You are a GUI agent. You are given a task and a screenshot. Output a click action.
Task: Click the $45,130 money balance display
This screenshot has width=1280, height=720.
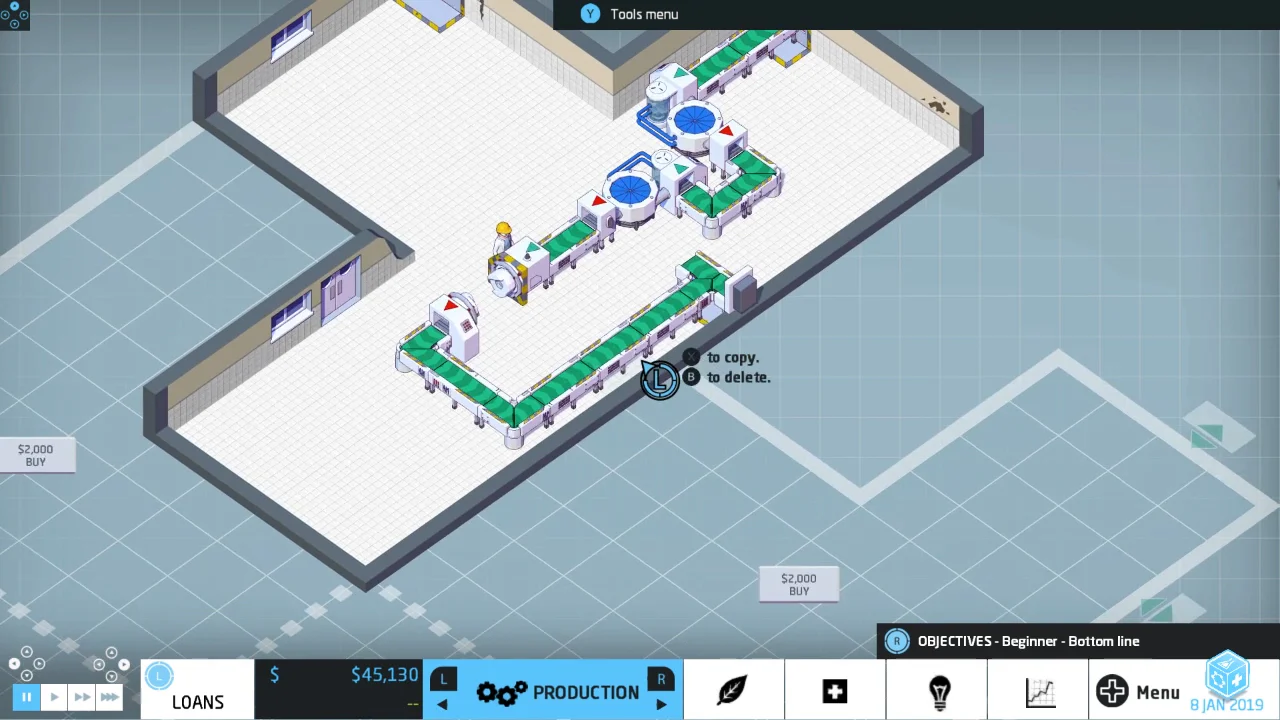pyautogui.click(x=384, y=675)
